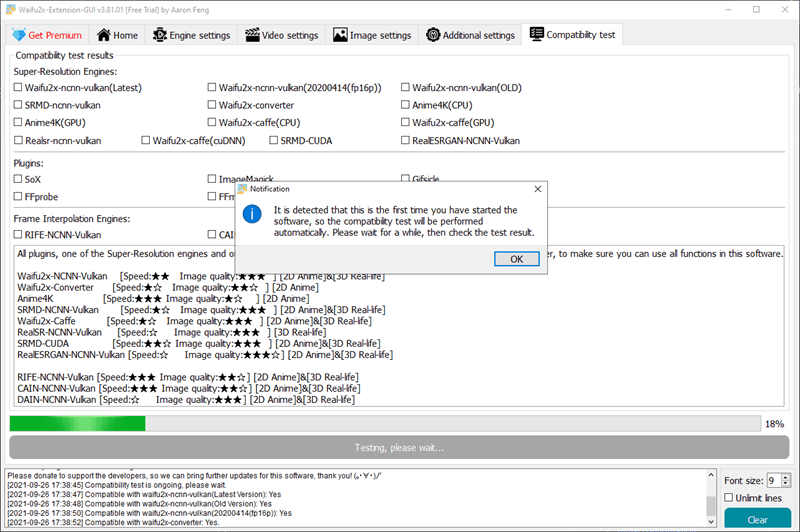The width and height of the screenshot is (800, 532).
Task: Click the SRMD-NCNN-Vulkan rating line
Action: tap(202, 310)
